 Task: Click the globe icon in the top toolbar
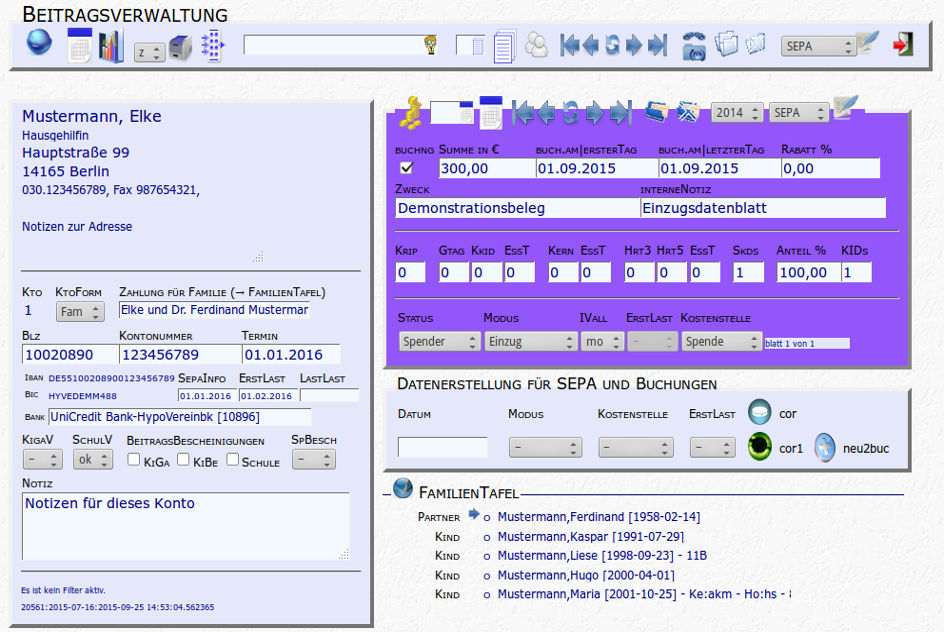tap(39, 44)
